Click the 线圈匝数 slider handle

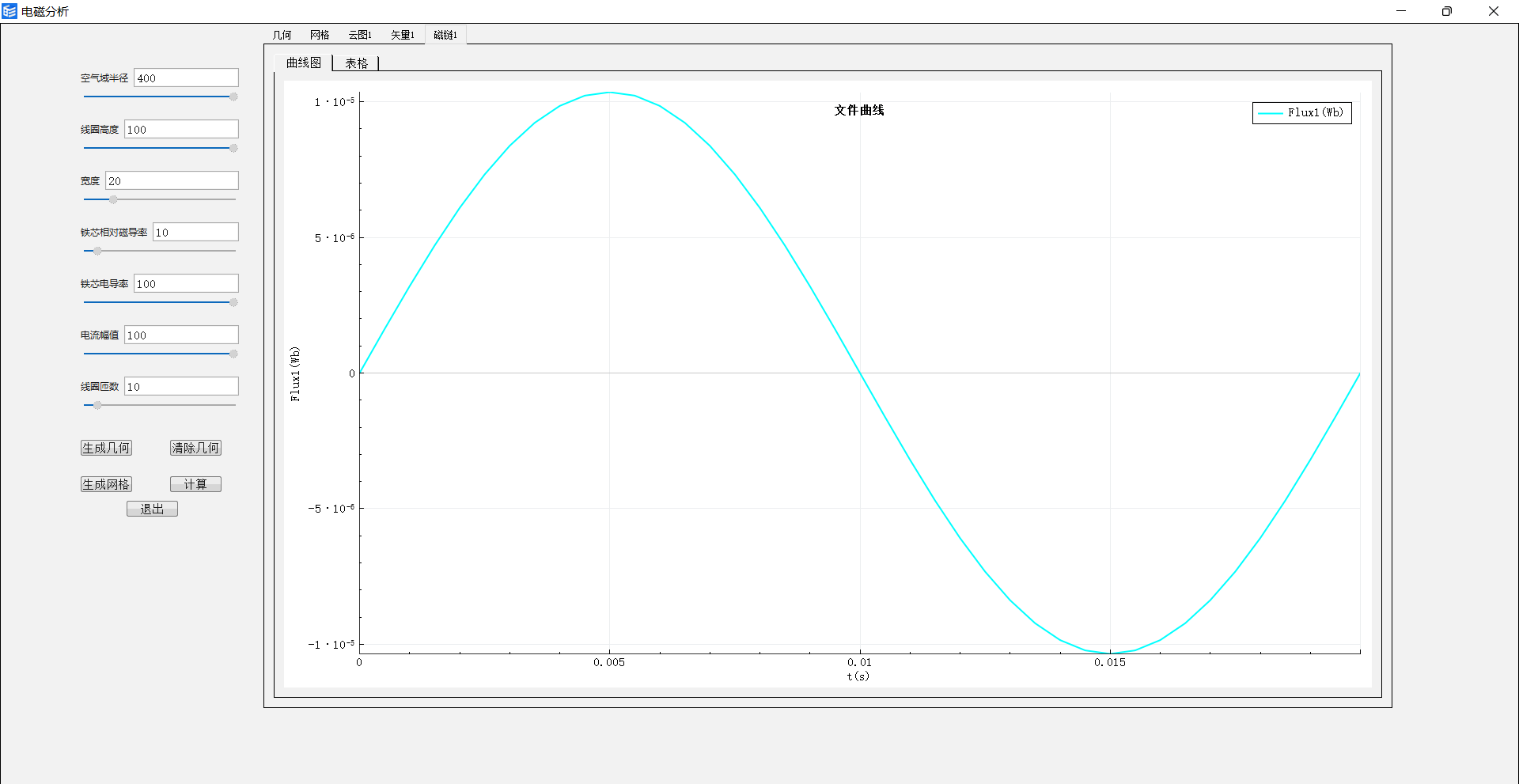(97, 405)
